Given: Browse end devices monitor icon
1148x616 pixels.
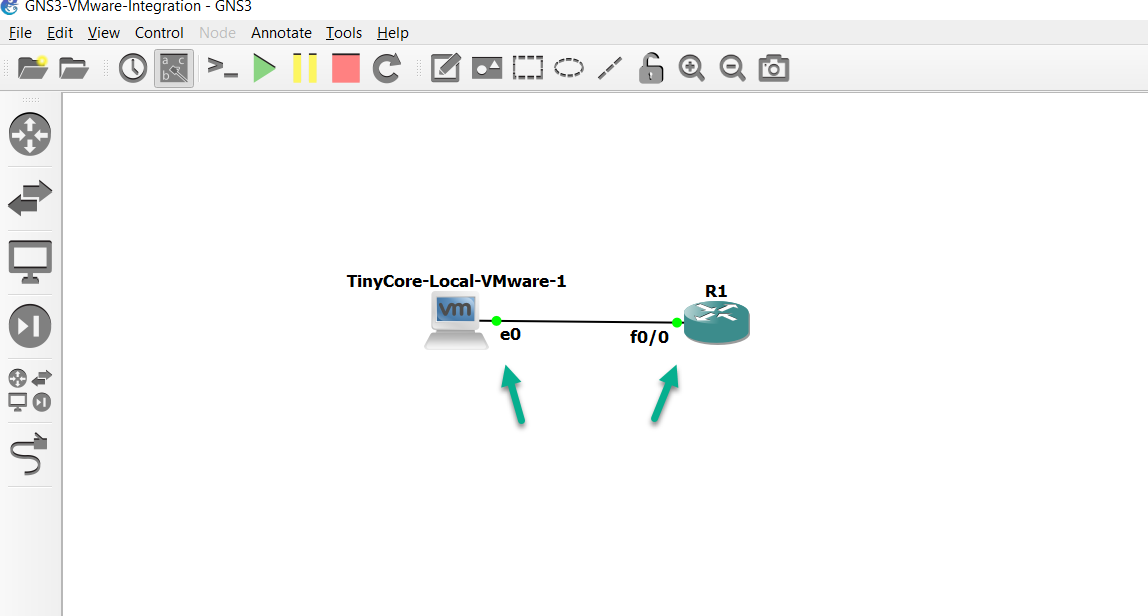Looking at the screenshot, I should click(x=30, y=261).
